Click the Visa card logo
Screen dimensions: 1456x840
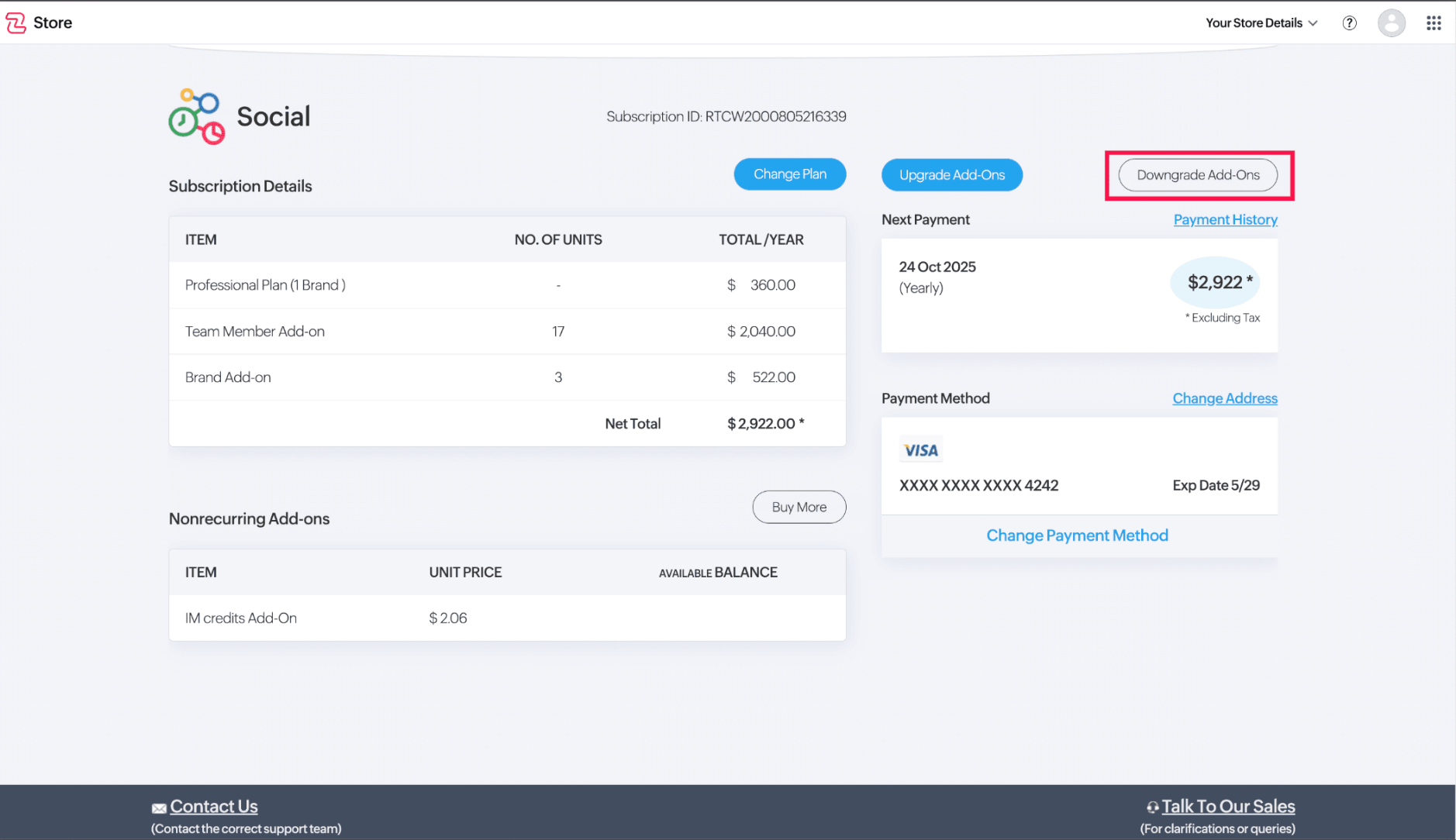(x=920, y=450)
